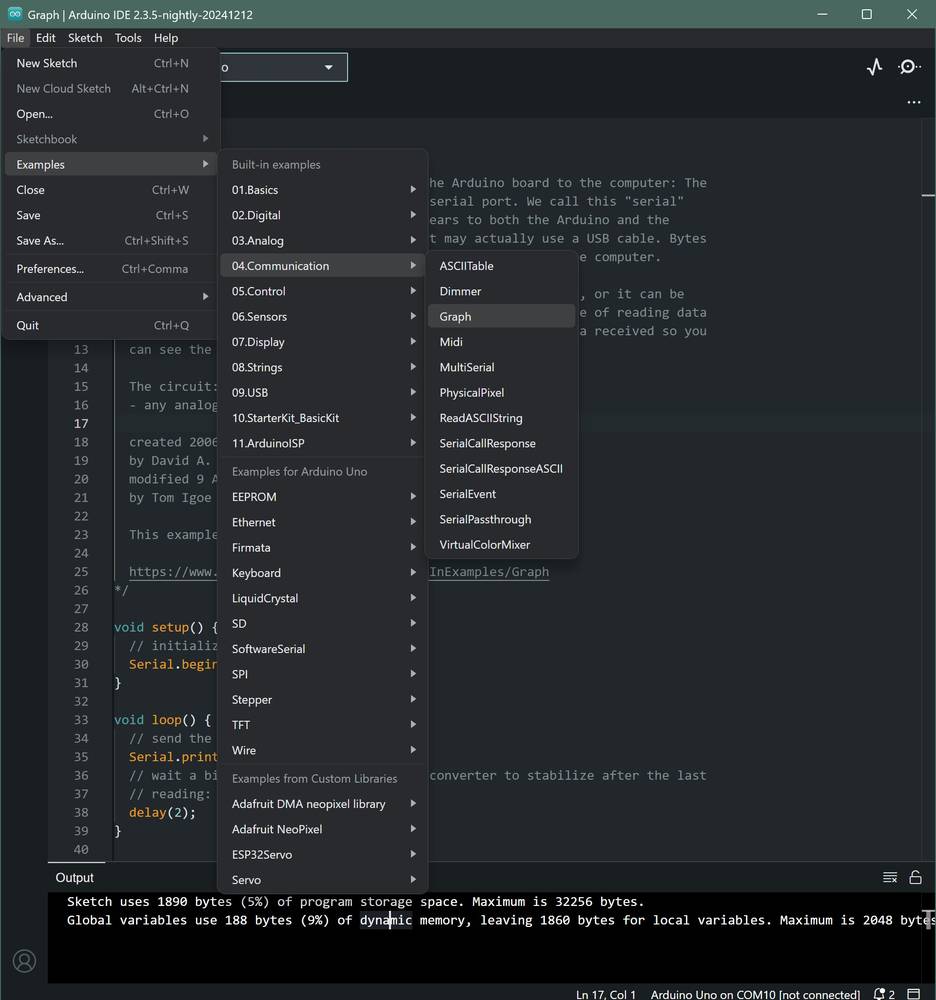The image size is (936, 1000).
Task: Follow the Graph example URL link in editor
Action: pyautogui.click(x=488, y=571)
